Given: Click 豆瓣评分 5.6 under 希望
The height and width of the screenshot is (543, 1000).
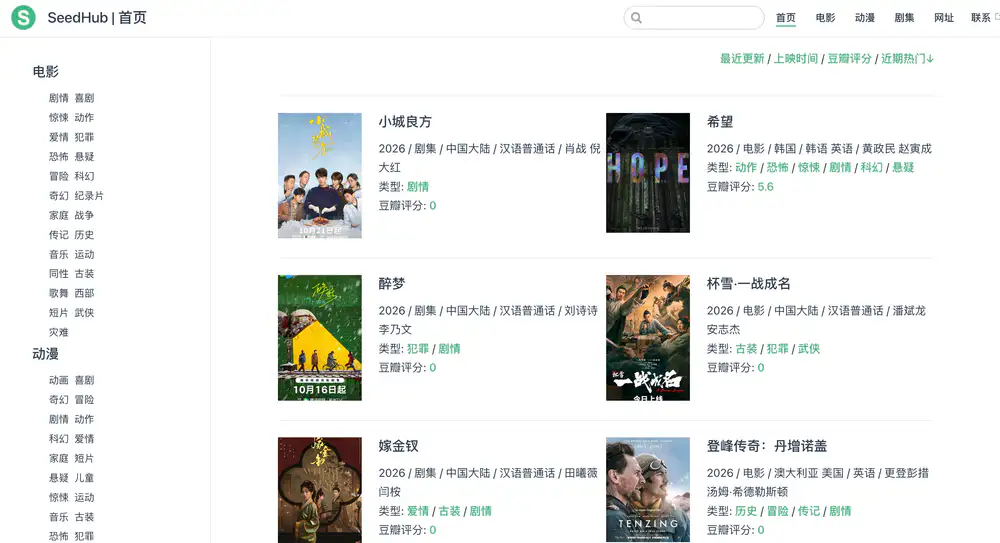Looking at the screenshot, I should [x=765, y=186].
